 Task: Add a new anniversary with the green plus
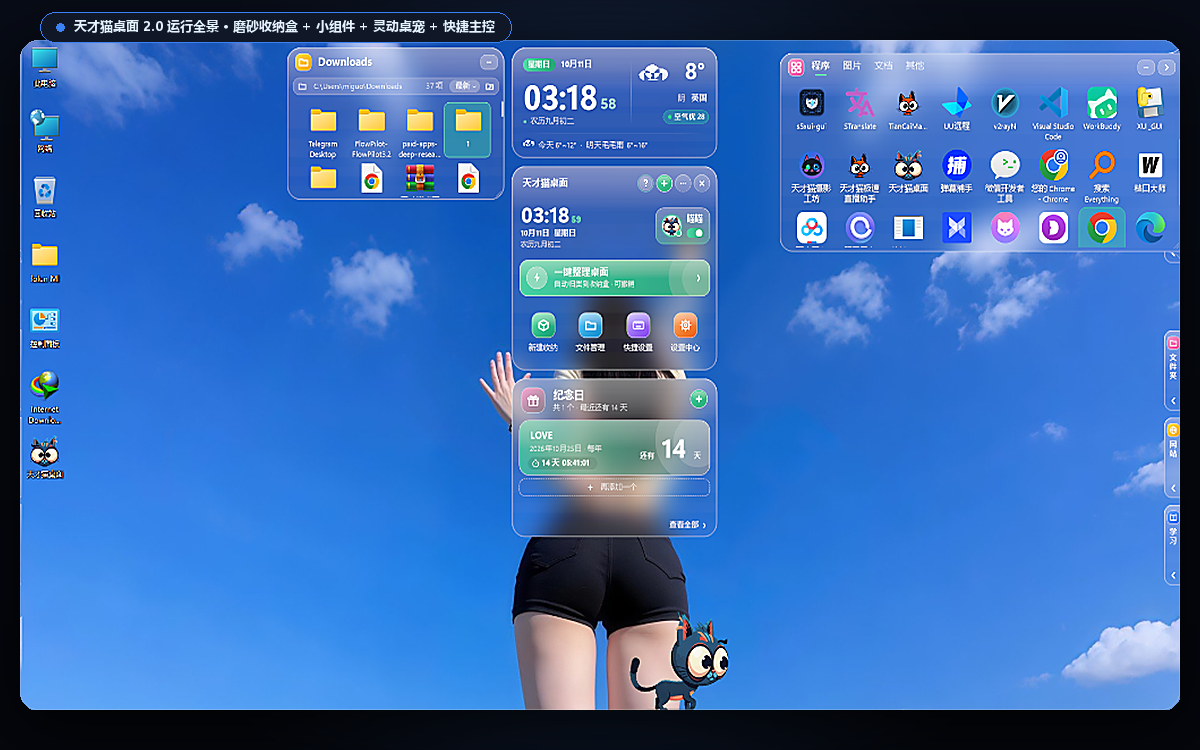pyautogui.click(x=698, y=400)
